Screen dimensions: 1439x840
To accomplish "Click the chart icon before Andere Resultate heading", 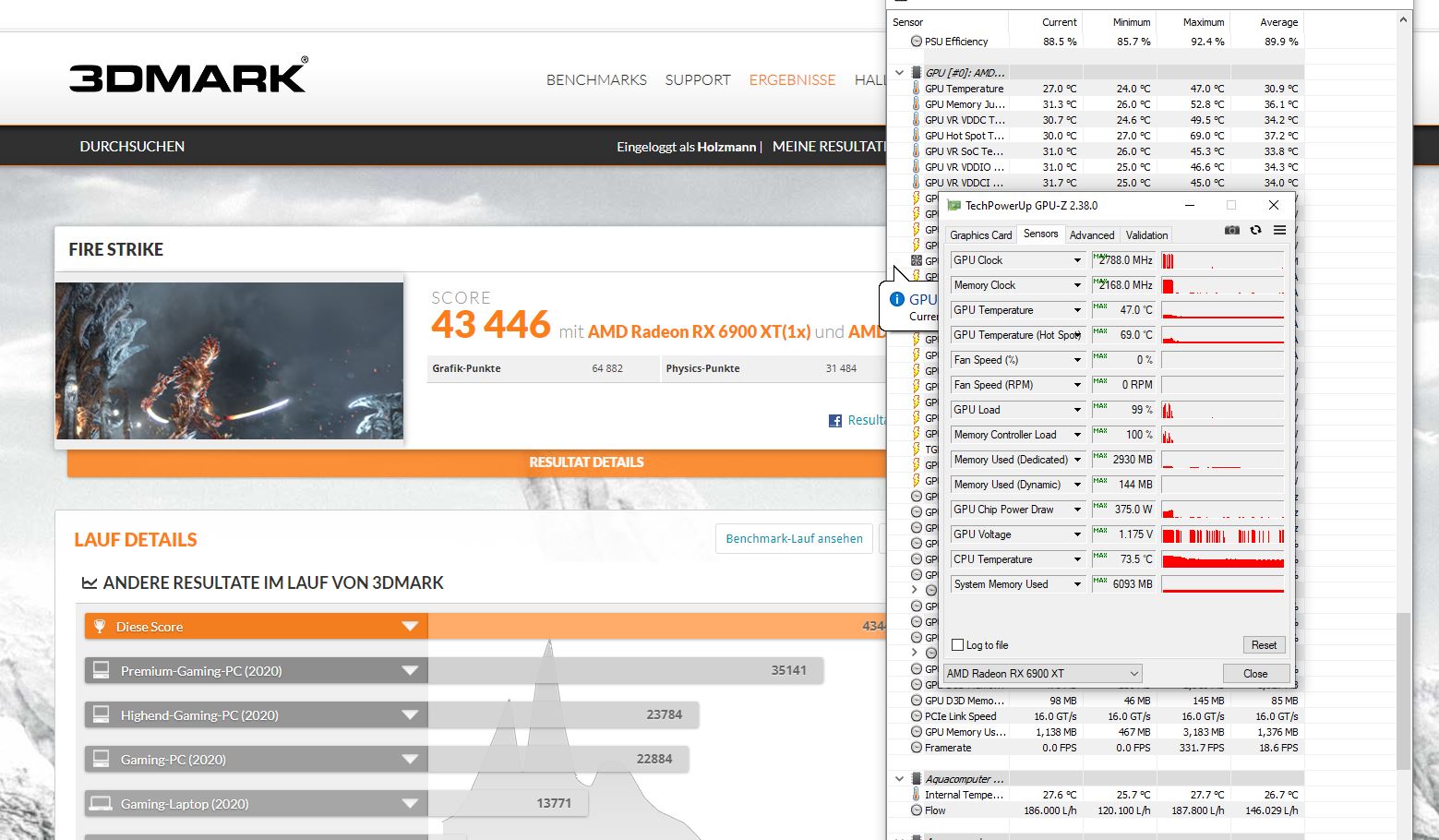I will coord(90,583).
